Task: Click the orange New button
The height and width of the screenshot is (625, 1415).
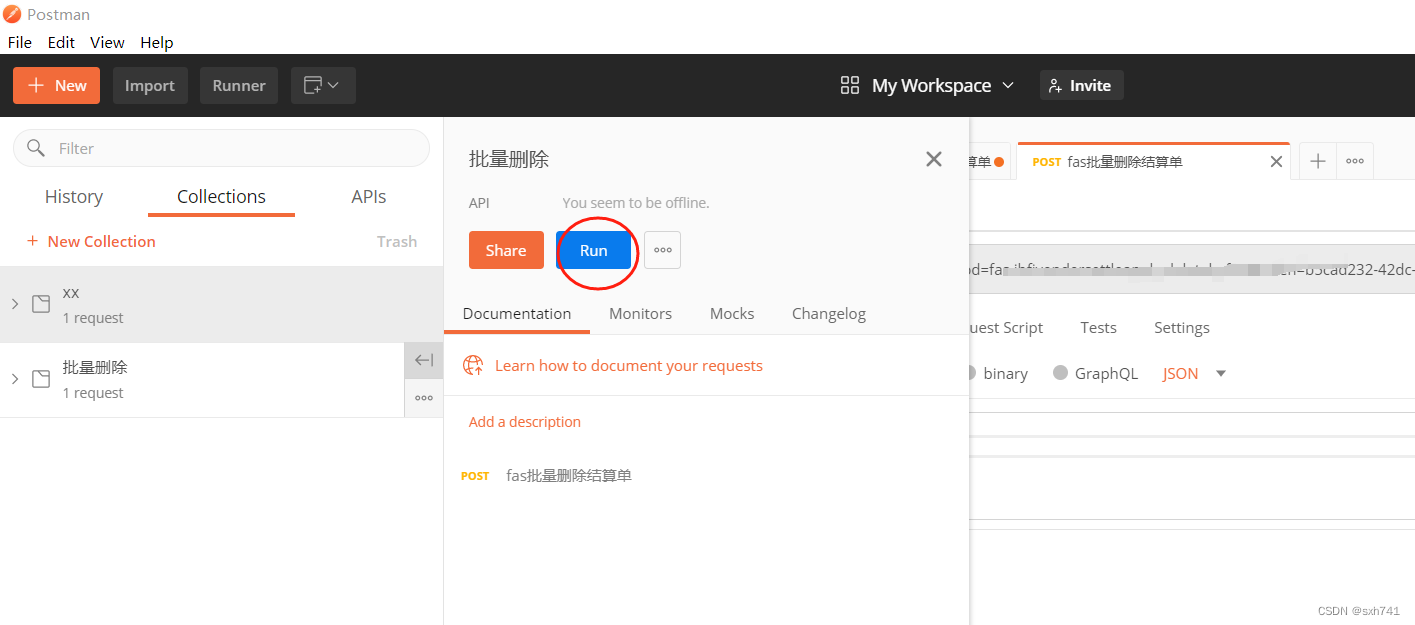Action: (56, 85)
